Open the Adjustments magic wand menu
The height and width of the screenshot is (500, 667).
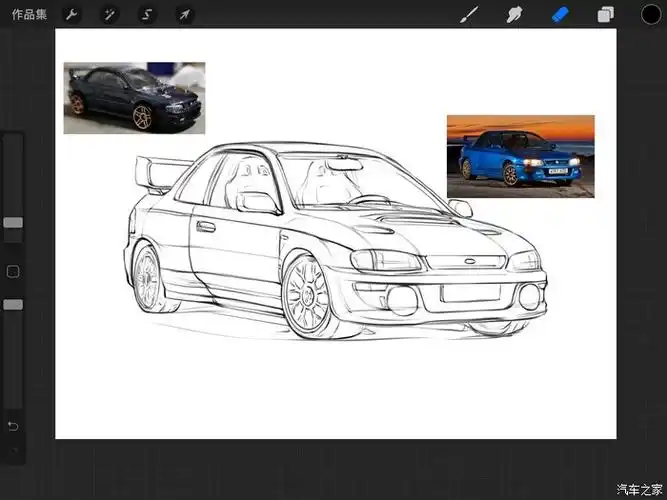tap(109, 14)
